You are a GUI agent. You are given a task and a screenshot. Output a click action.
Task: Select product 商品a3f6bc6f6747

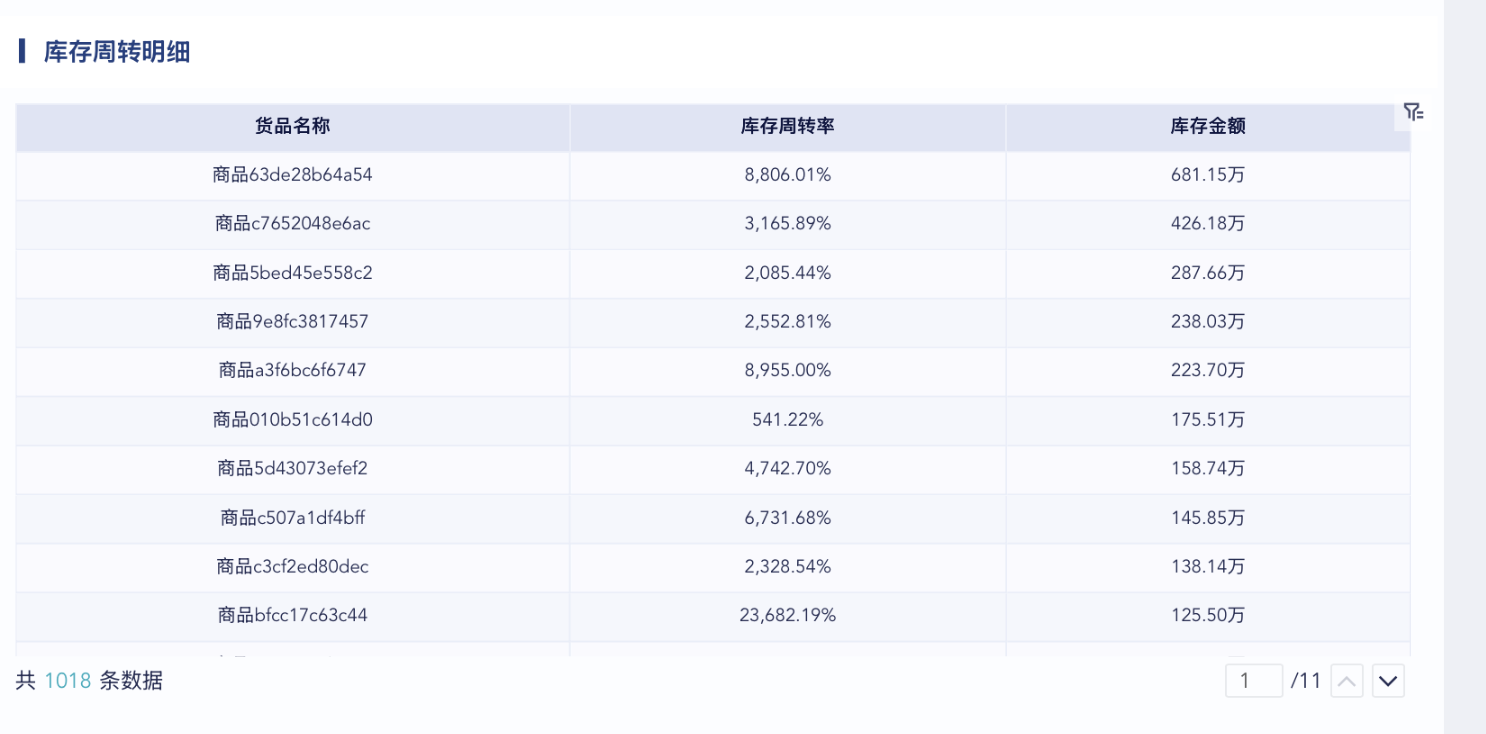(292, 370)
